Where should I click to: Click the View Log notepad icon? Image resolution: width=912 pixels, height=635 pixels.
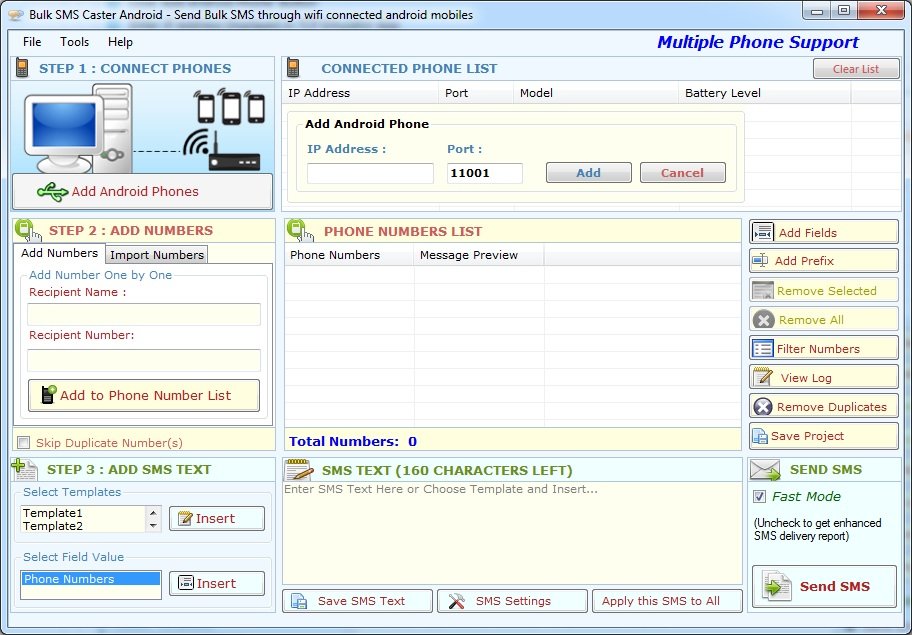click(x=763, y=377)
